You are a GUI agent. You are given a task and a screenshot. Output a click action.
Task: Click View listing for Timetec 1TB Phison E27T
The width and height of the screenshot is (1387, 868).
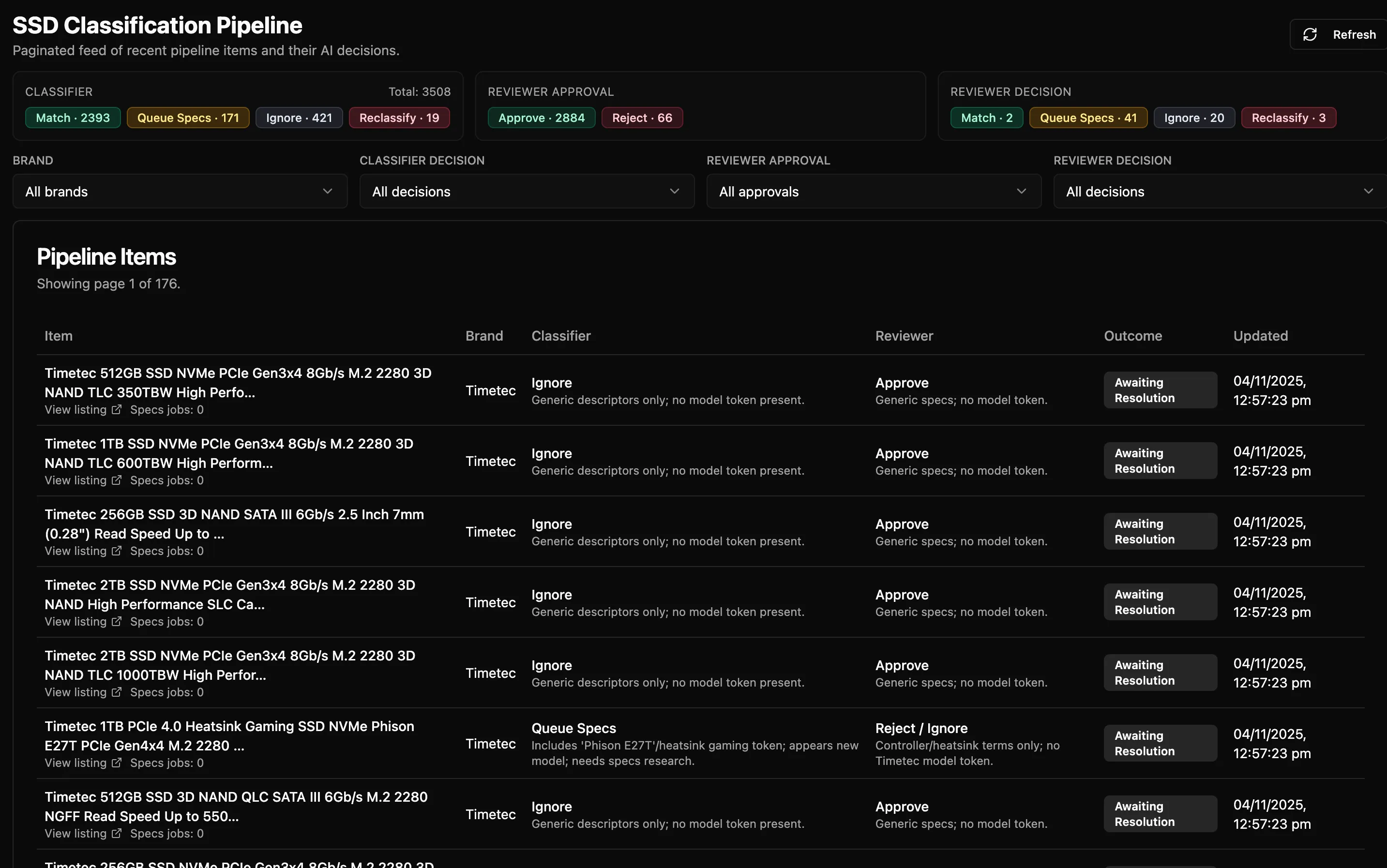click(76, 763)
